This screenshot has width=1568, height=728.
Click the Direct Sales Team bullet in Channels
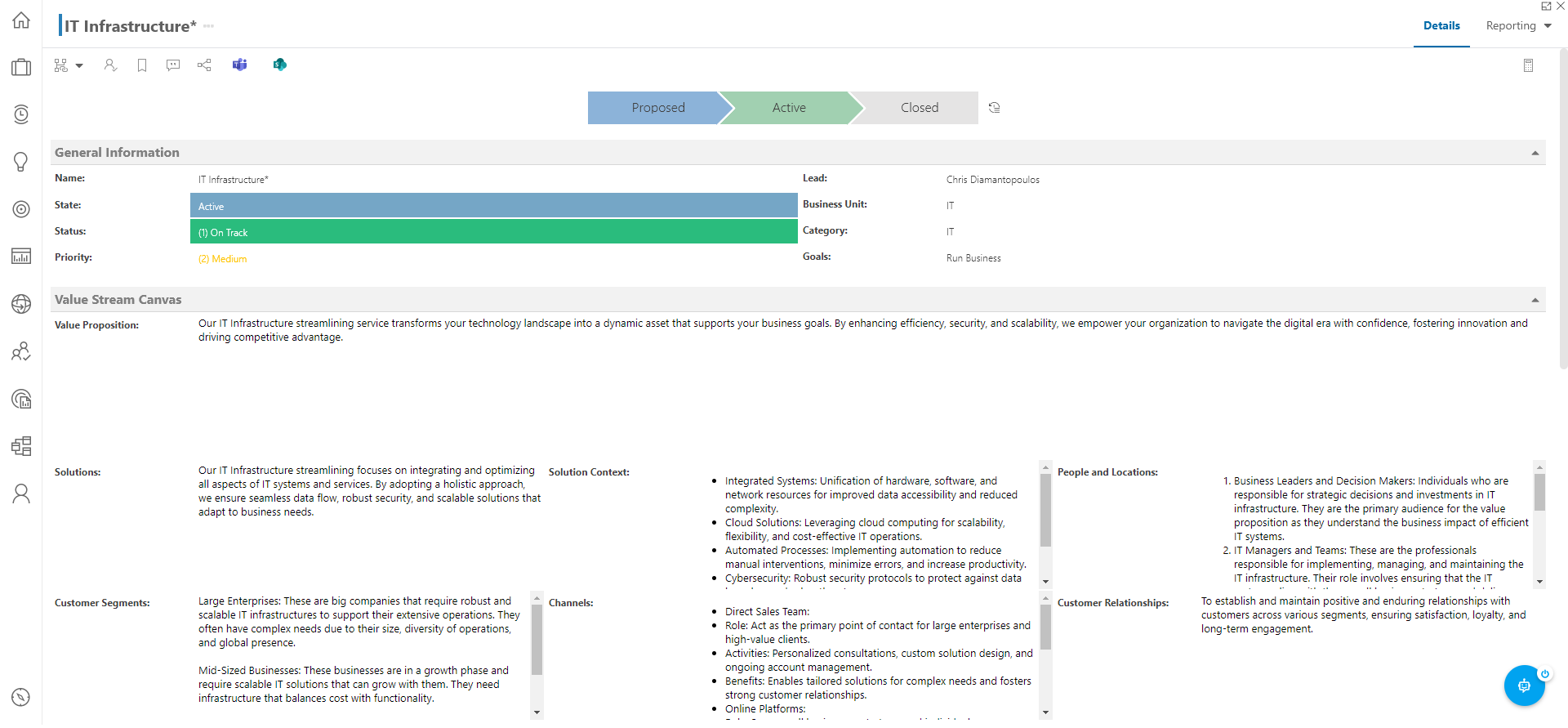click(x=767, y=612)
